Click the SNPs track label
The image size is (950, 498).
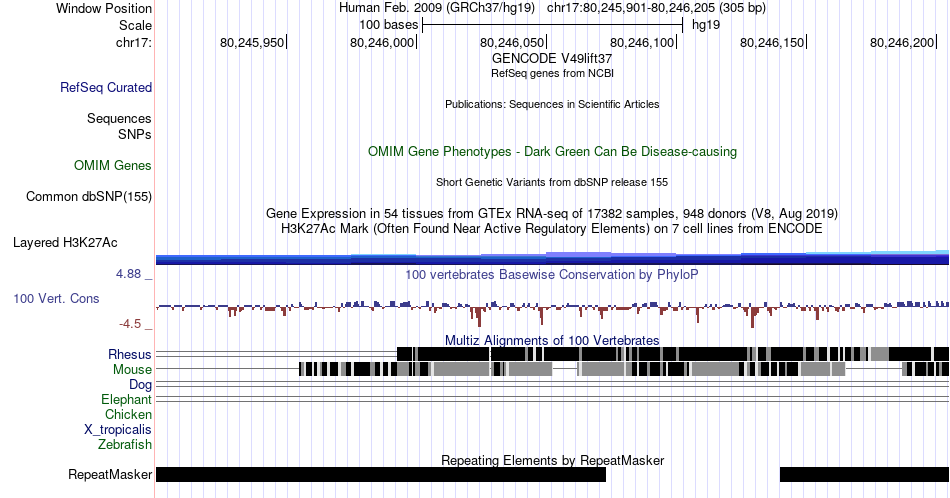point(135,134)
